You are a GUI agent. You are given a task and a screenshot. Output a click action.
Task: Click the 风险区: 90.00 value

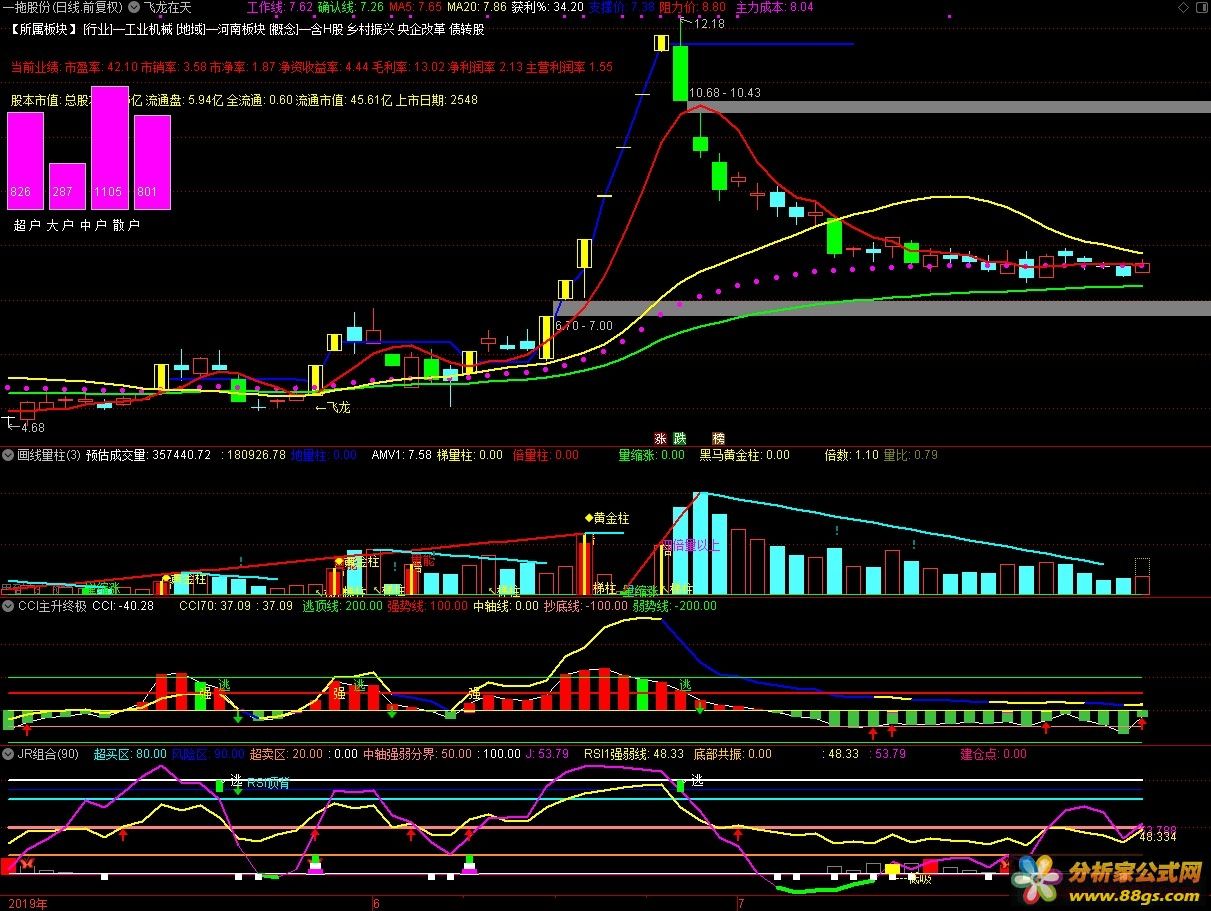(x=208, y=754)
